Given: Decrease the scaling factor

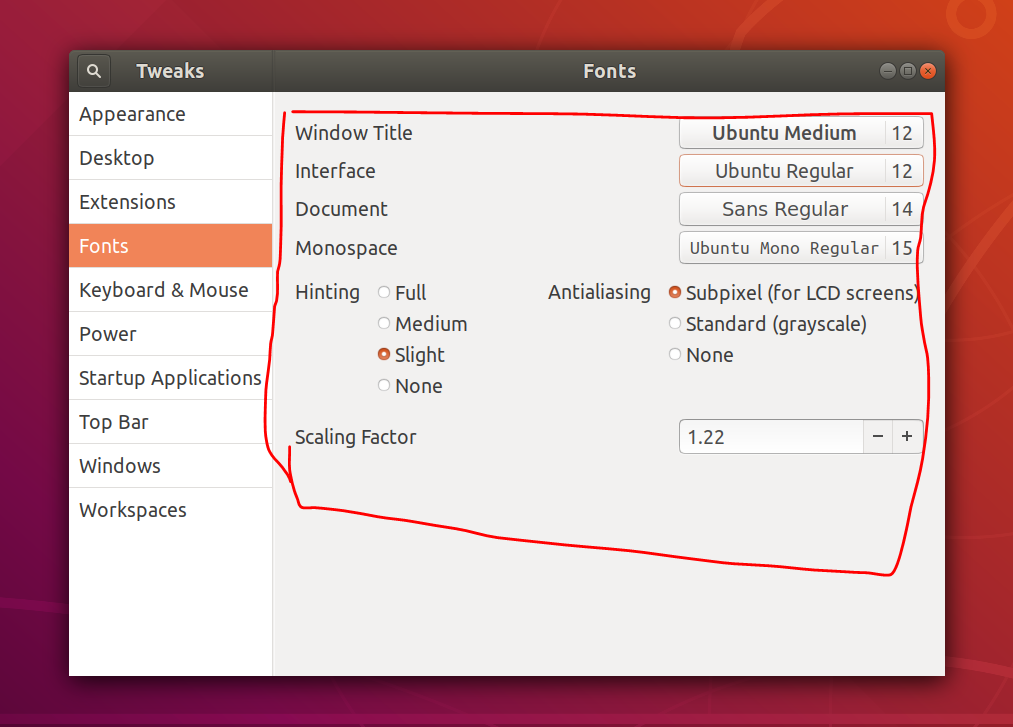Looking at the screenshot, I should [x=877, y=437].
